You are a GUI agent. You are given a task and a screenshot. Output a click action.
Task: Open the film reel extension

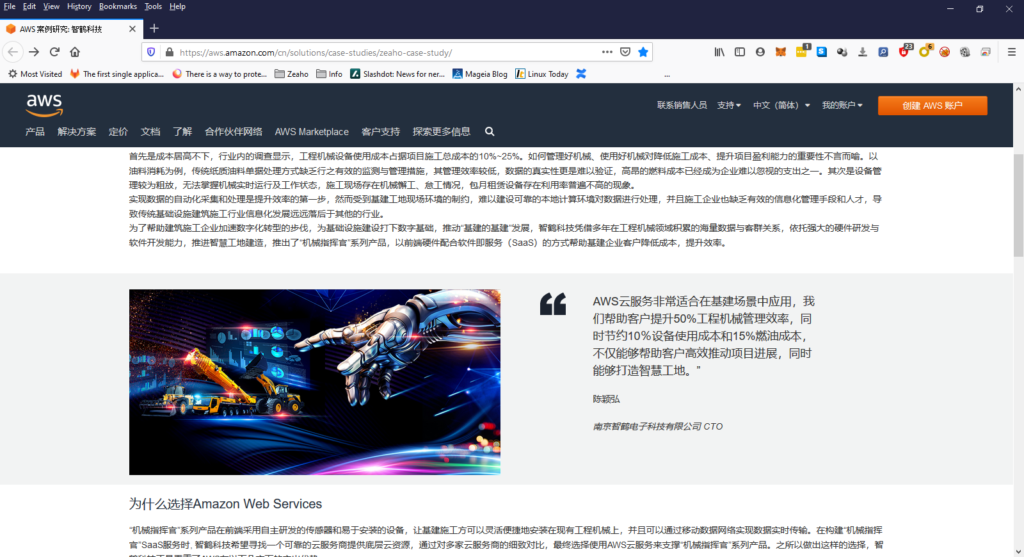click(x=965, y=52)
